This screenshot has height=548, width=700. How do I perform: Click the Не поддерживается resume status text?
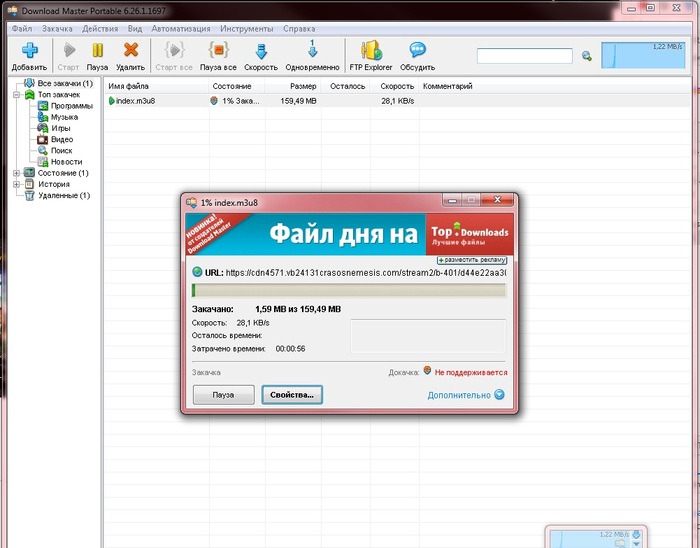click(471, 372)
